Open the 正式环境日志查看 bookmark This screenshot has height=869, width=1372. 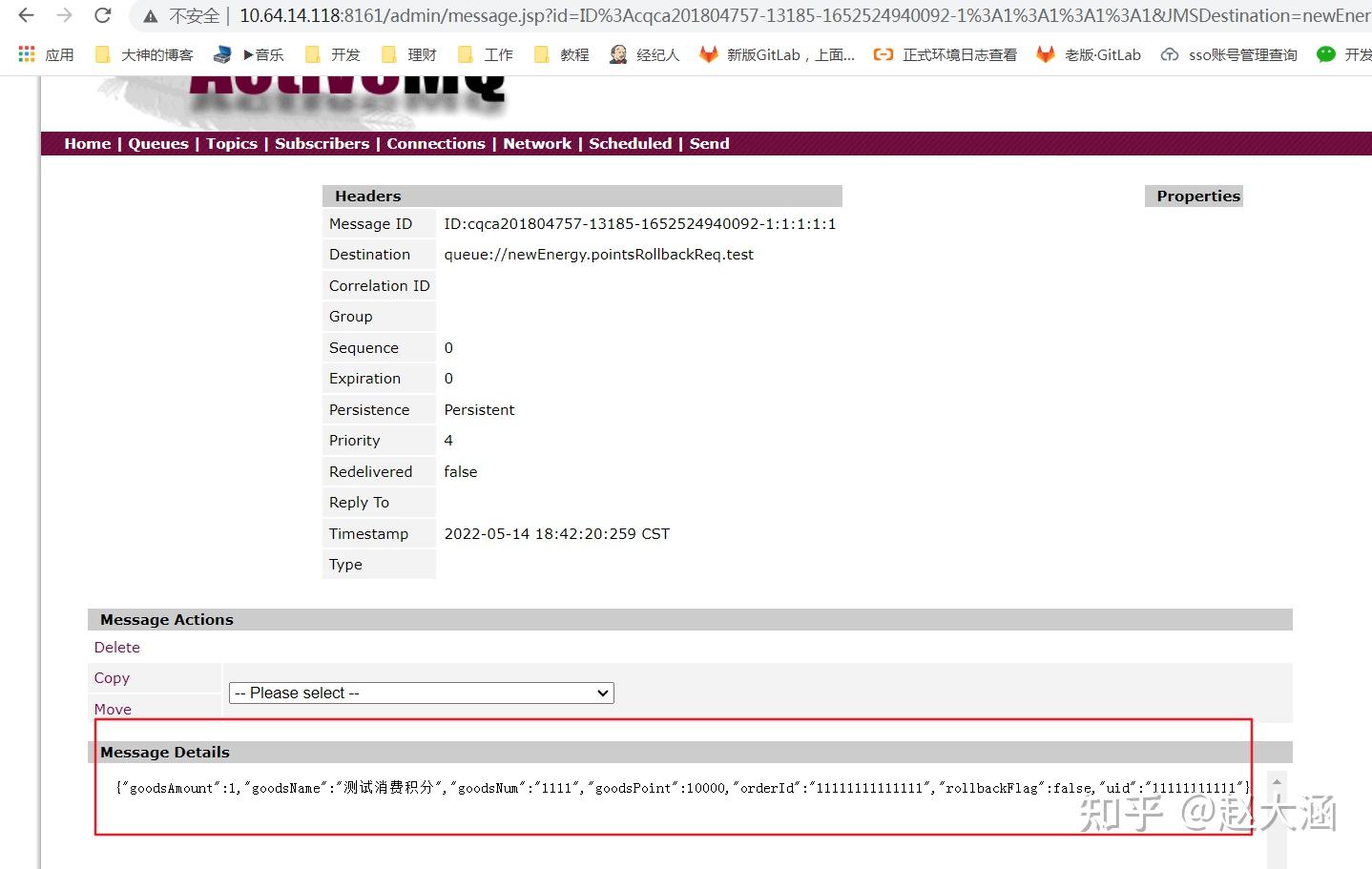(x=946, y=54)
